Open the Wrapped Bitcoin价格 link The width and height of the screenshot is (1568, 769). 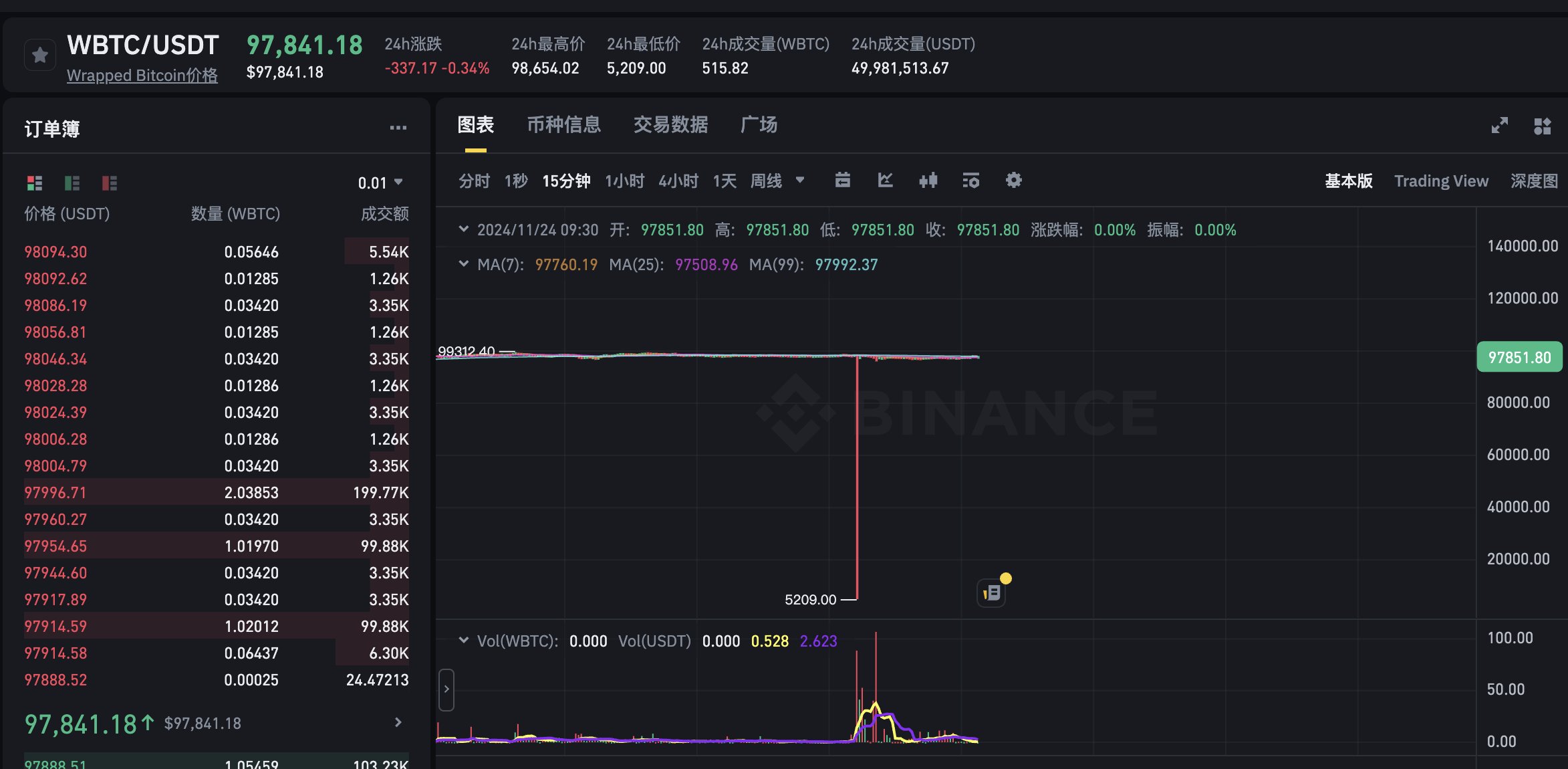tap(142, 76)
